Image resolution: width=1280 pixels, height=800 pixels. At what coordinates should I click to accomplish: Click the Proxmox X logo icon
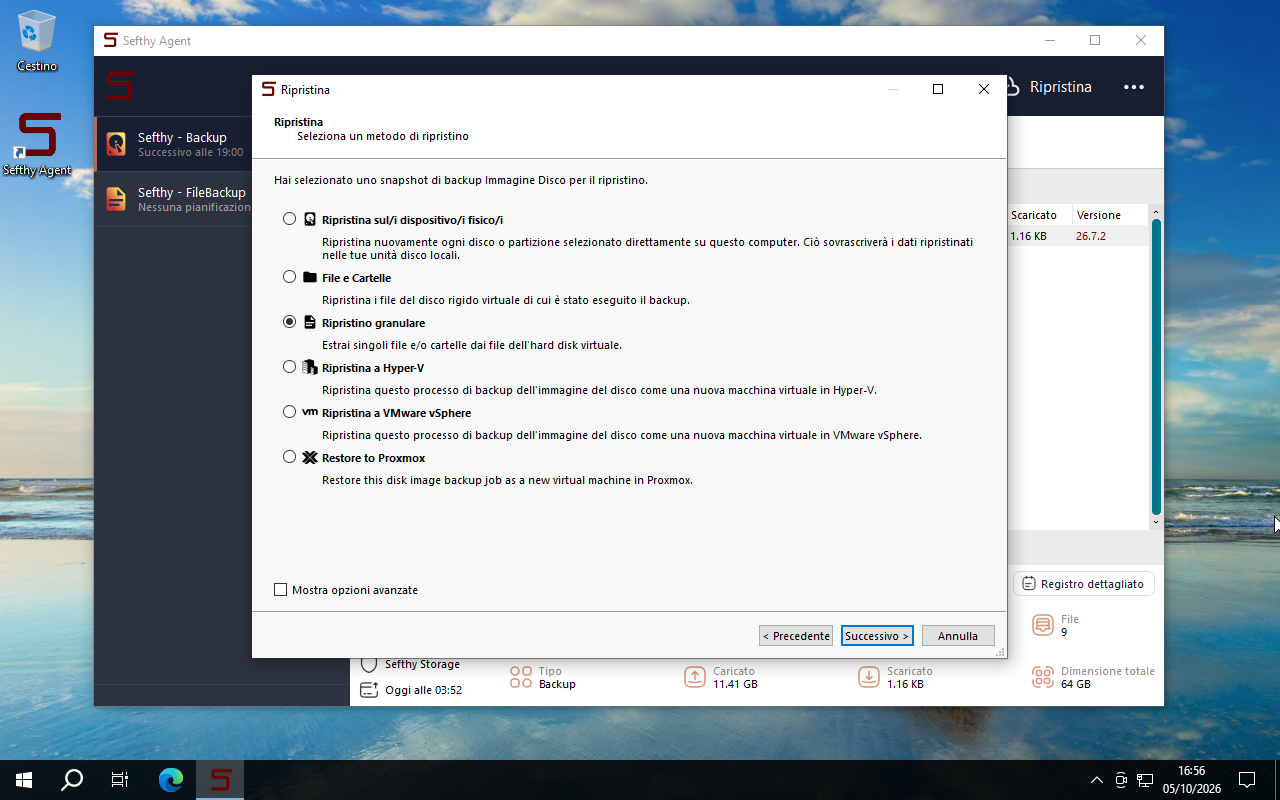coord(310,457)
